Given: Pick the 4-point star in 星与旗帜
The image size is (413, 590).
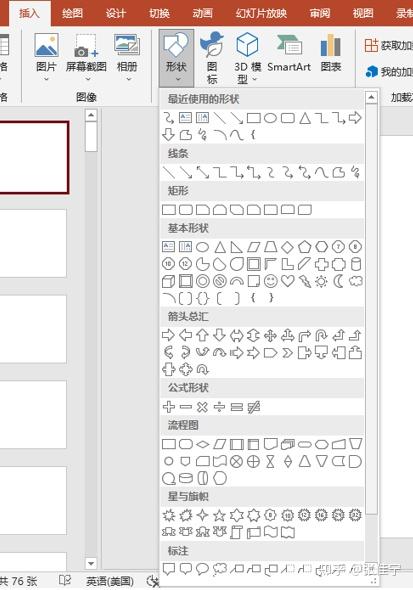Looking at the screenshot, I should click(x=202, y=515).
